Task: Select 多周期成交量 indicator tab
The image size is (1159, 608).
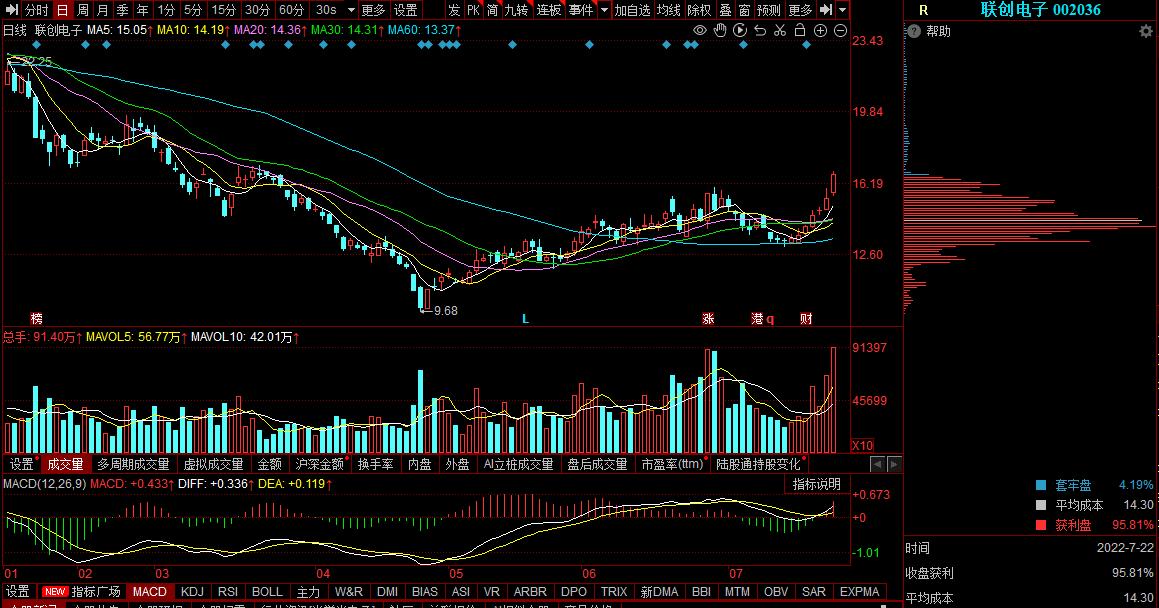Action: click(x=134, y=464)
